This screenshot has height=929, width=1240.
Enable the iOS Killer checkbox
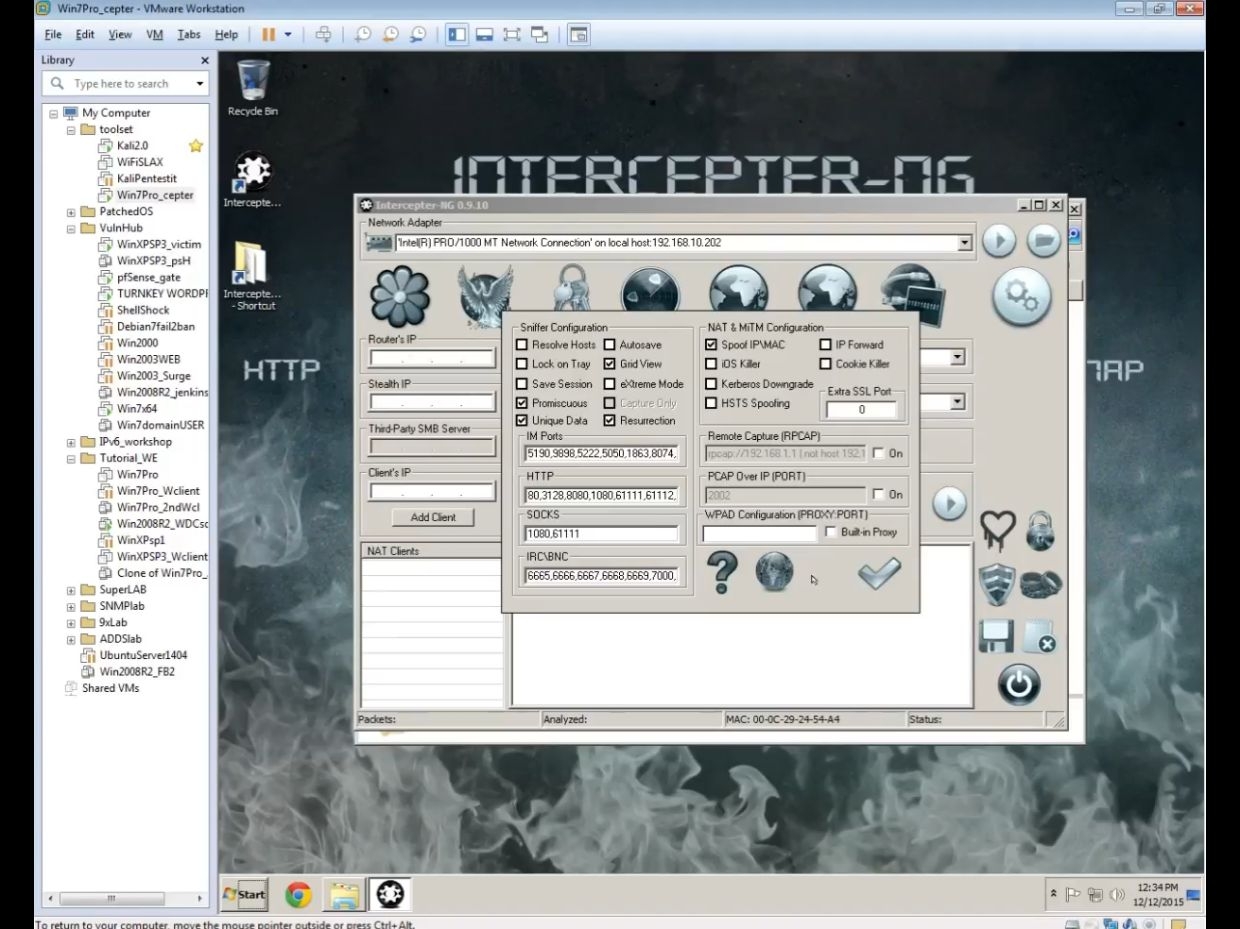point(711,364)
